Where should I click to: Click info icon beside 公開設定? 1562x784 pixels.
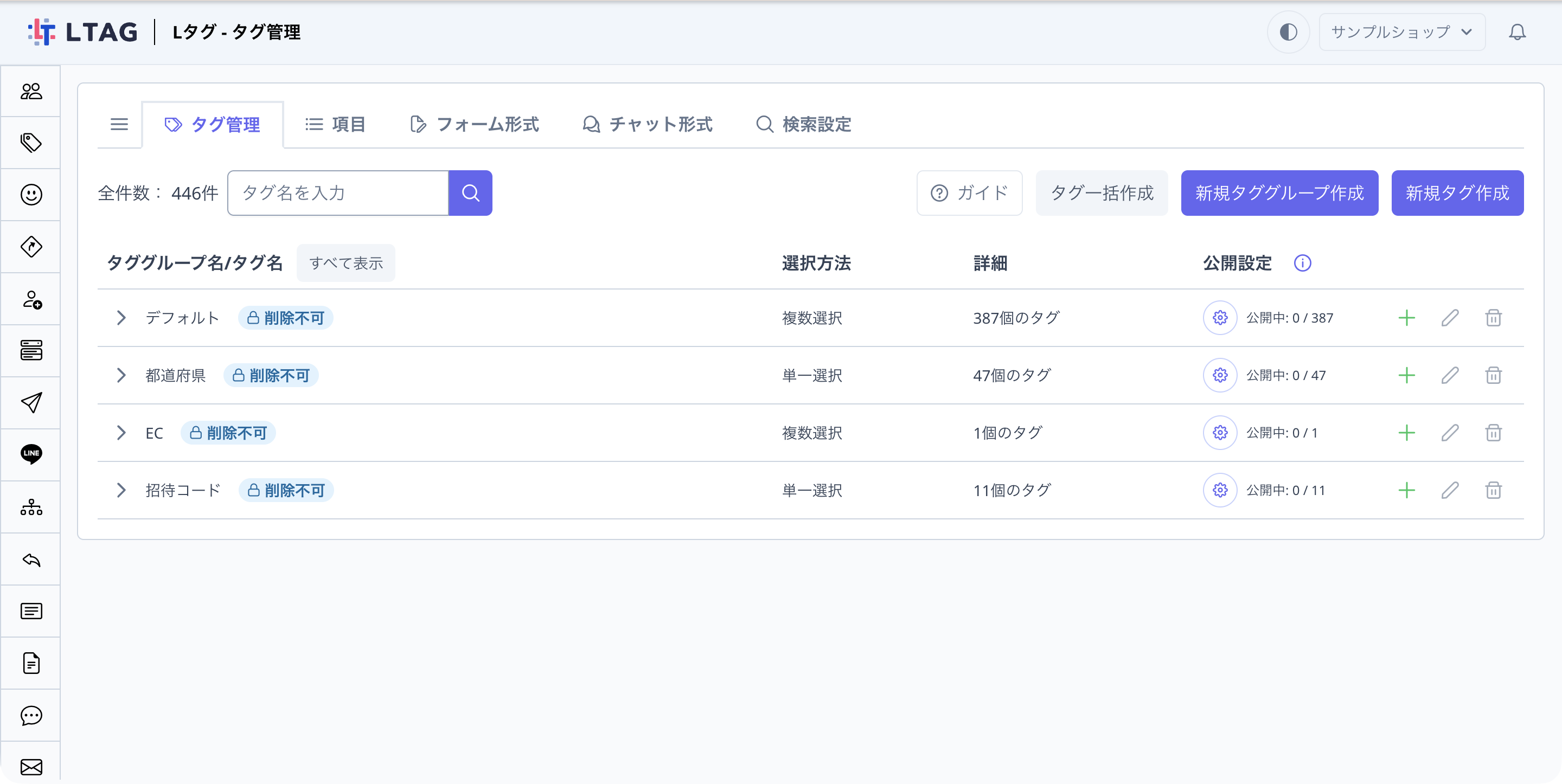point(1302,263)
